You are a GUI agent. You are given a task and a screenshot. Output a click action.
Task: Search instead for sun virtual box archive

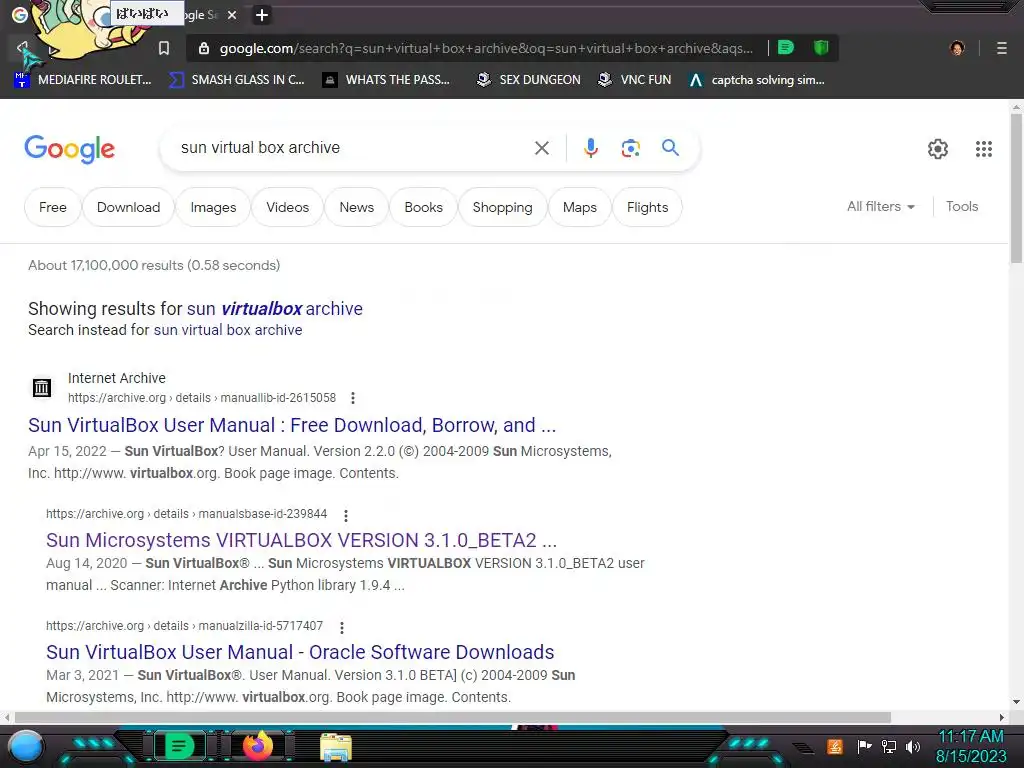tap(228, 330)
